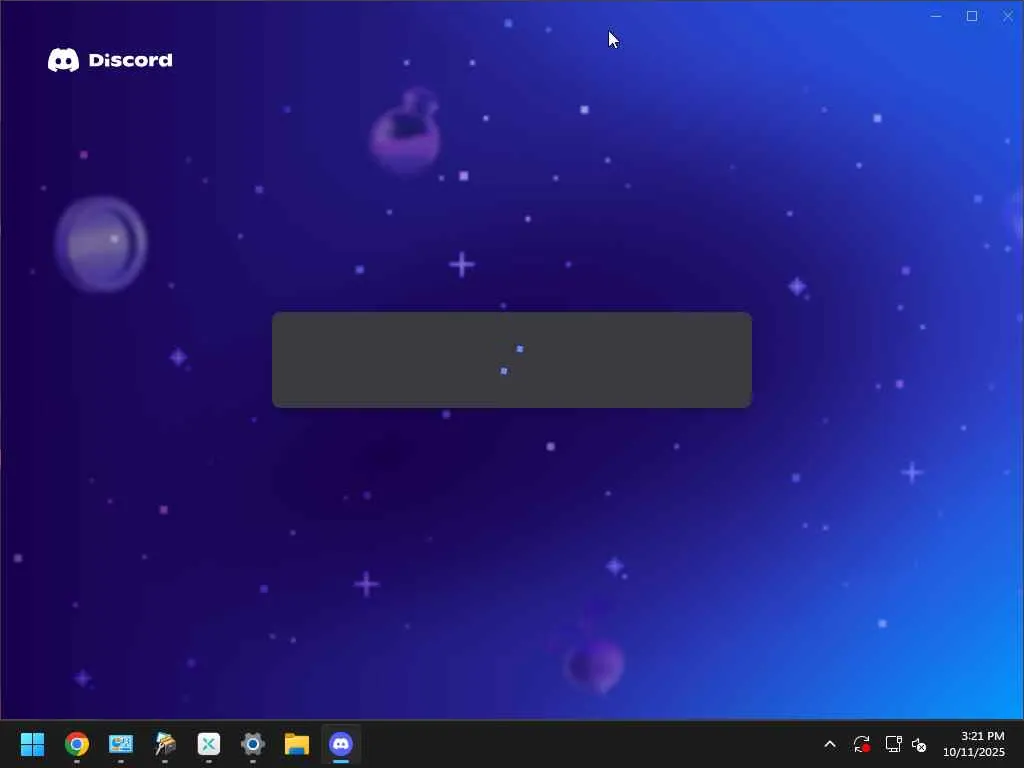Click the muted volume tray icon

pos(919,744)
